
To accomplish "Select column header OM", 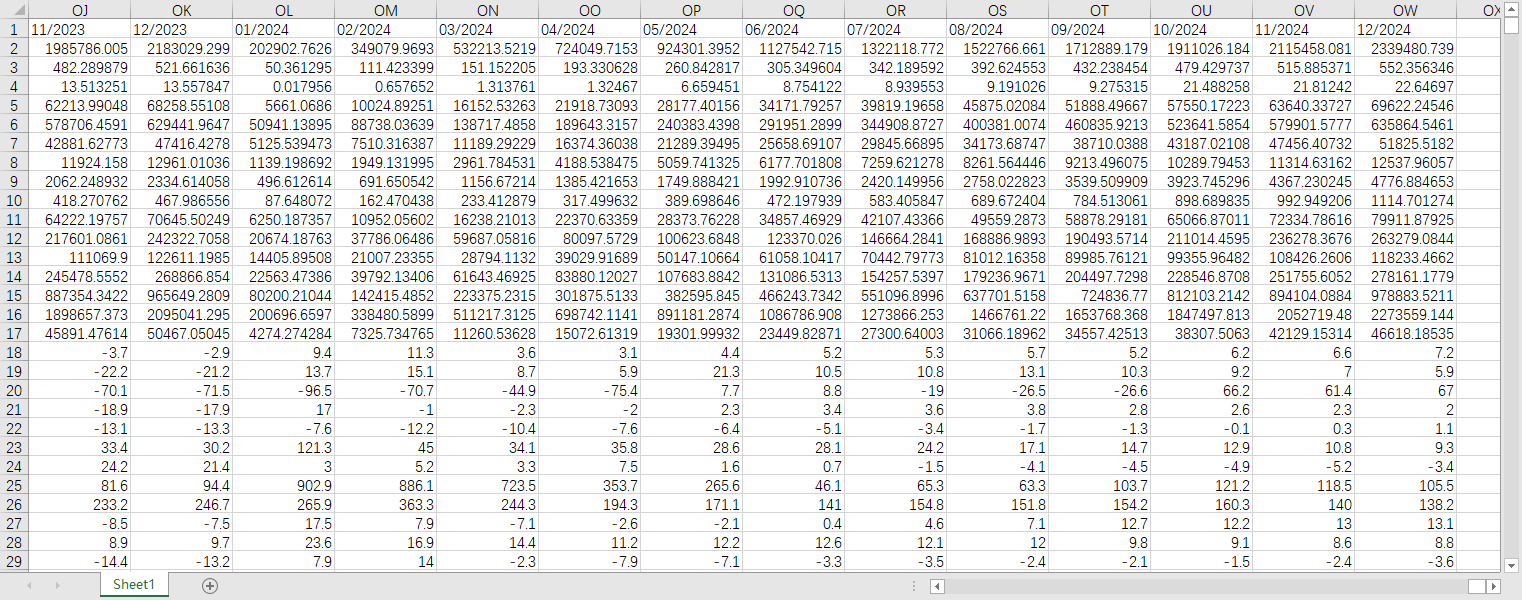I will pos(385,10).
